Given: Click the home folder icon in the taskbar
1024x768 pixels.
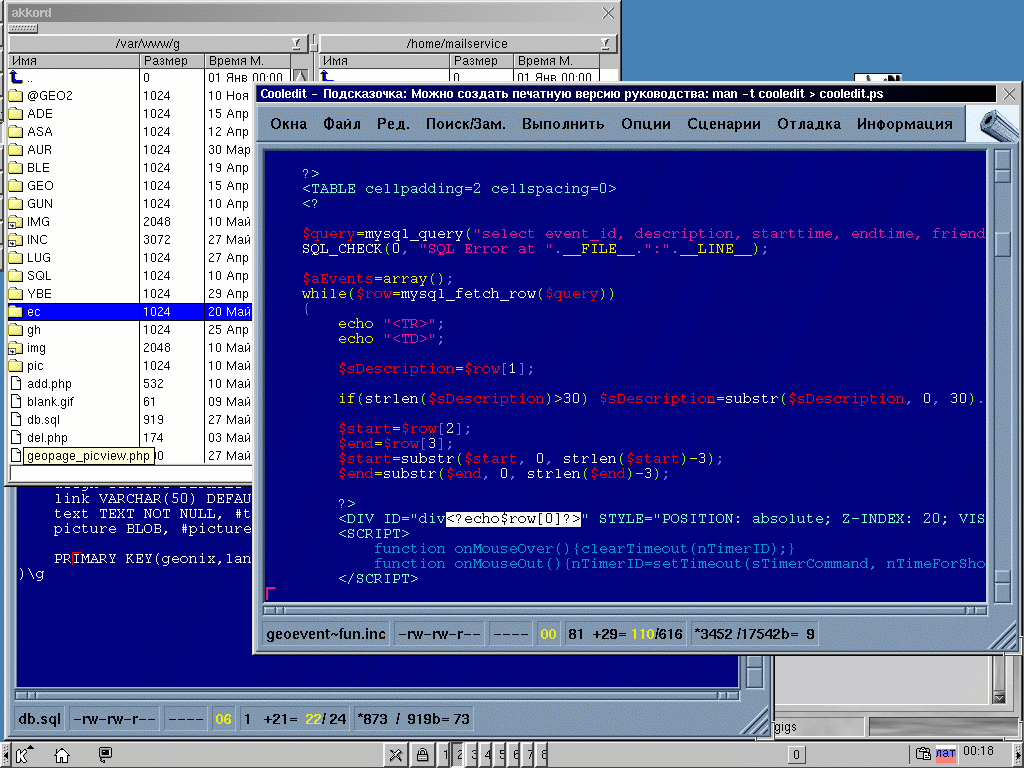Looking at the screenshot, I should tap(62, 755).
